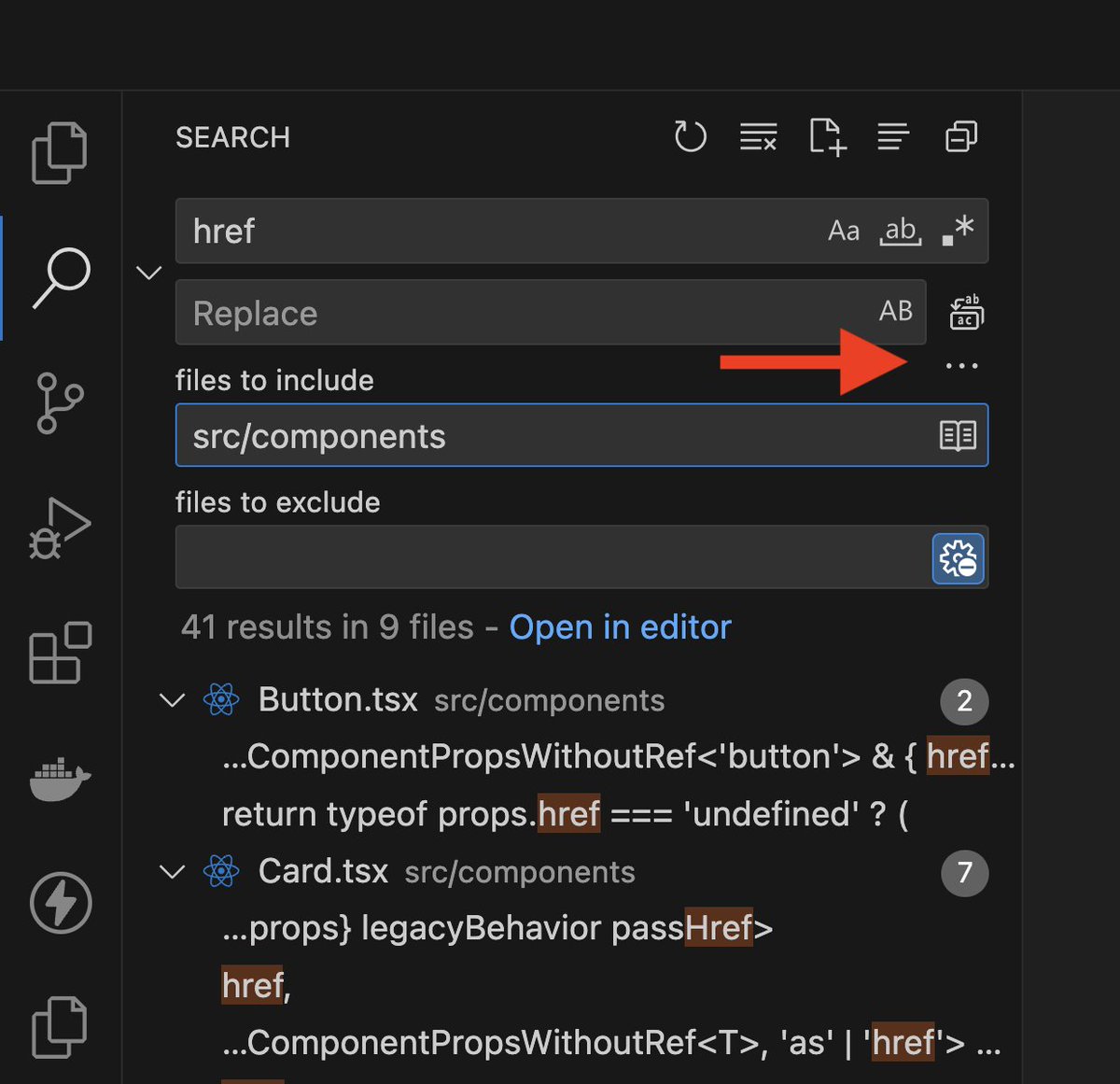Open Toggle Search Details via the ellipsis
This screenshot has width=1120, height=1084.
pyautogui.click(x=962, y=365)
